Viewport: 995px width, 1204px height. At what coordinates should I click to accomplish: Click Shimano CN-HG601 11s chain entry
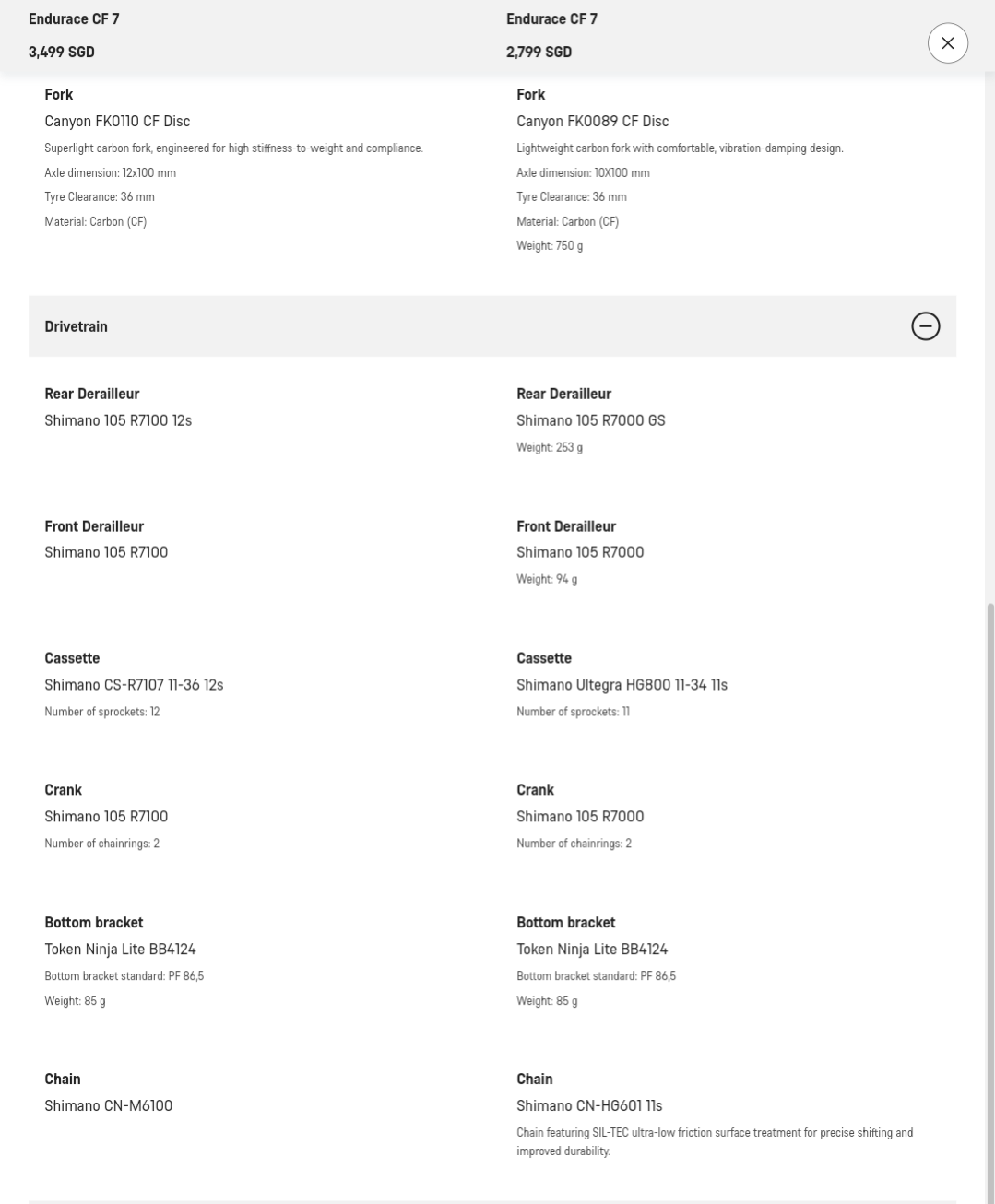589,1105
